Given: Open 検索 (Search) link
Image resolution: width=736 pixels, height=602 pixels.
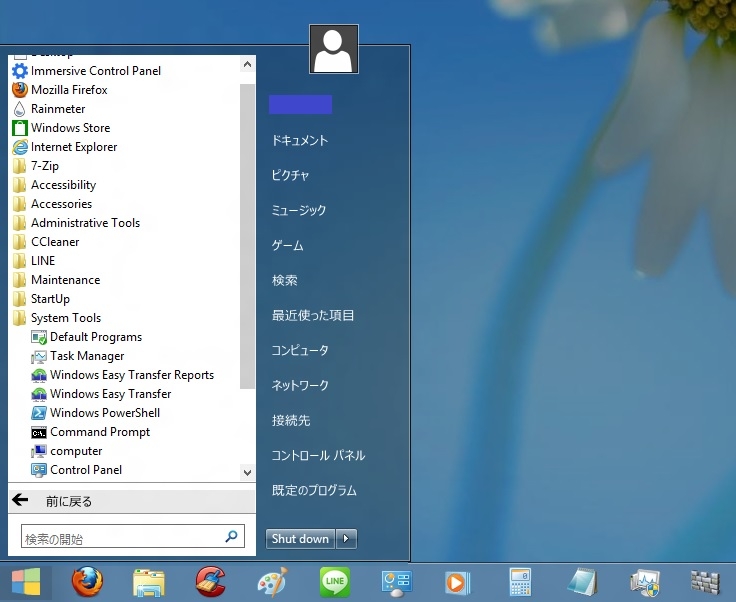Looking at the screenshot, I should [284, 280].
